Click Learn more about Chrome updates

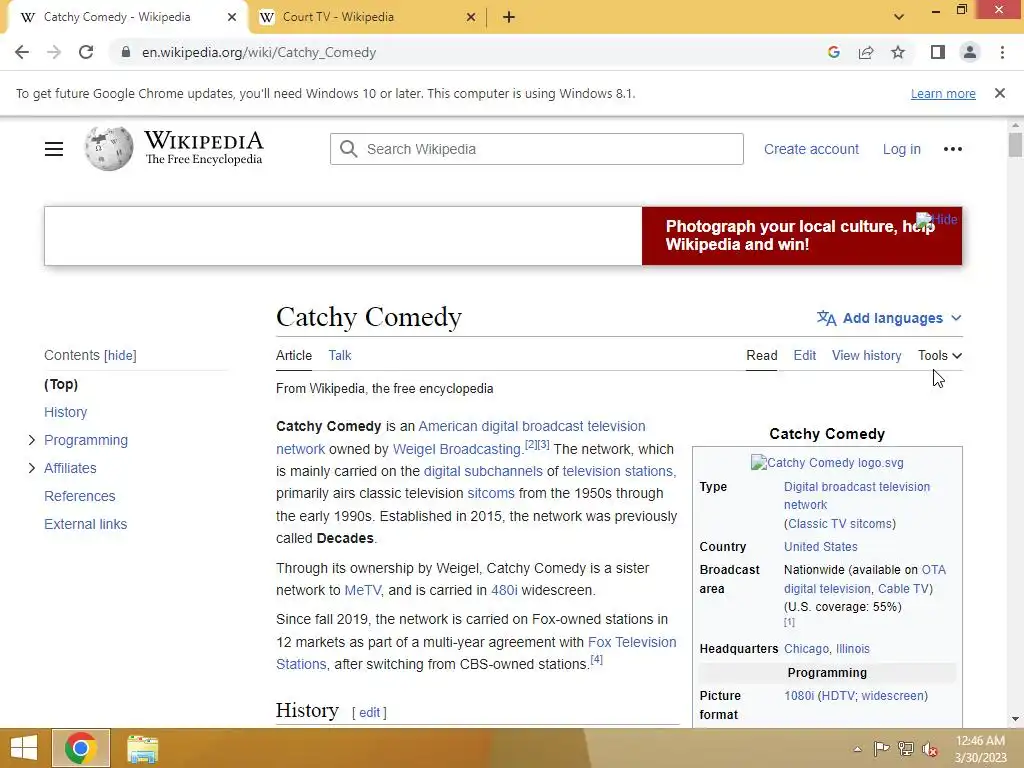(943, 93)
